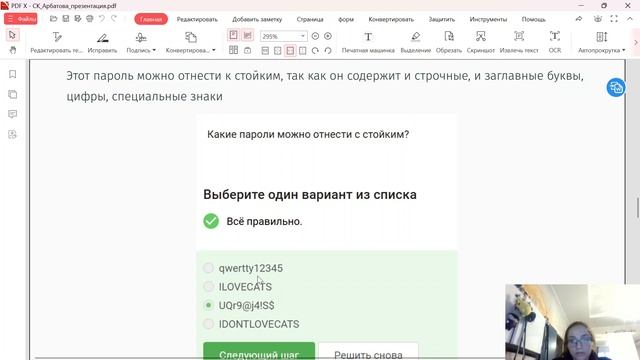This screenshot has width=640, height=360.
Task: Click the share arrow icon
Action: [x=579, y=19]
